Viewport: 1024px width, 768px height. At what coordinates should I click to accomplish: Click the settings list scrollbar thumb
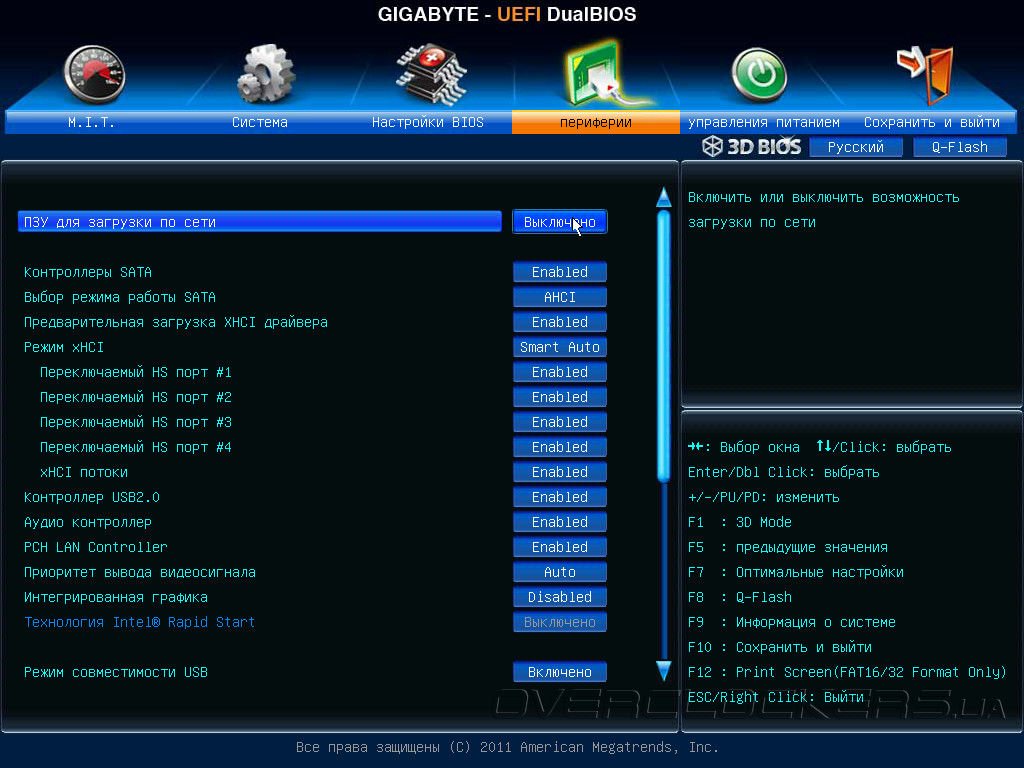tap(664, 346)
